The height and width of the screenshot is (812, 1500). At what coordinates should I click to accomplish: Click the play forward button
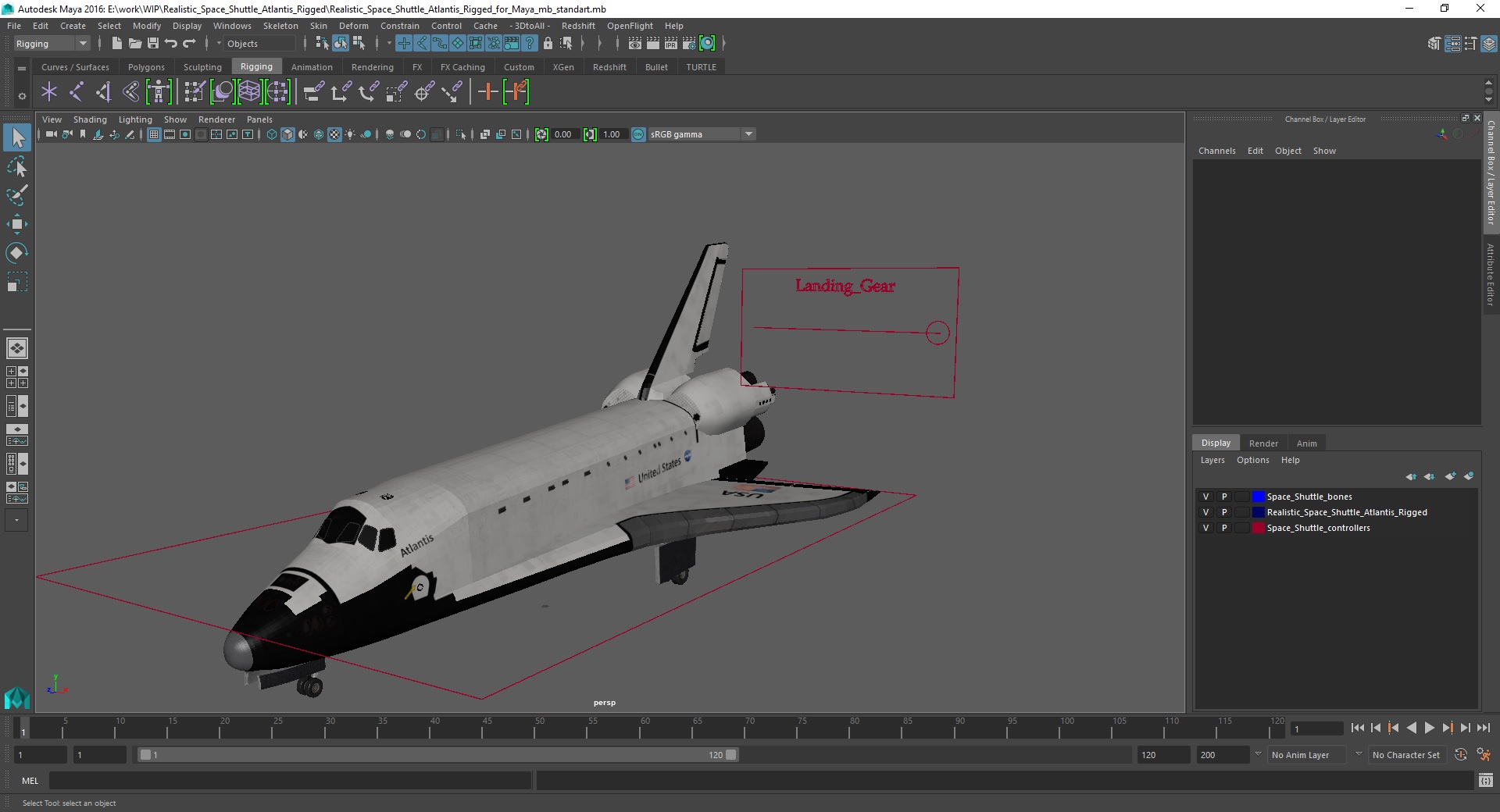pos(1429,728)
